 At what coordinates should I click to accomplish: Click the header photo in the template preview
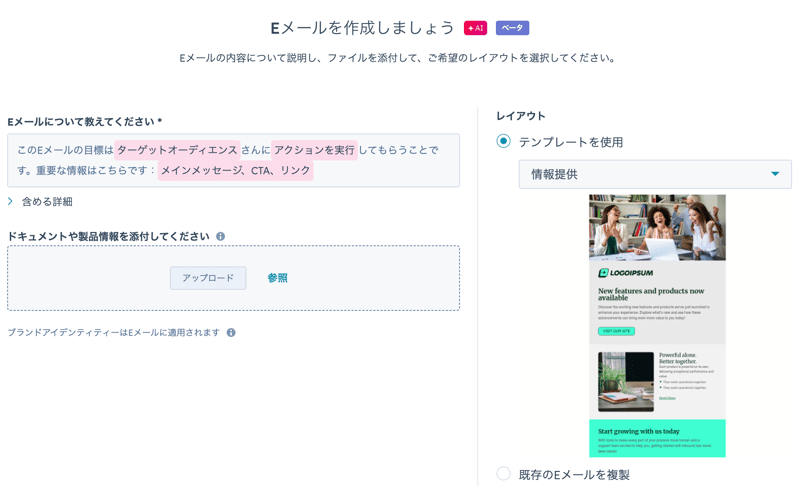pyautogui.click(x=657, y=227)
